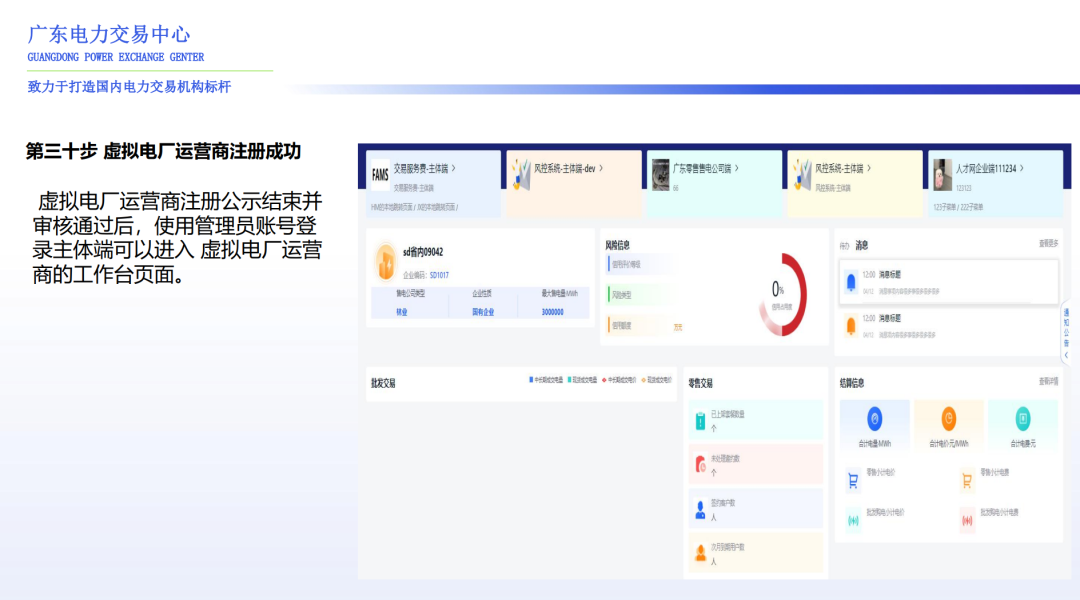Viewport: 1080px width, 600px height.
Task: Click the blue 合计电量MWh gauge icon
Action: click(874, 421)
